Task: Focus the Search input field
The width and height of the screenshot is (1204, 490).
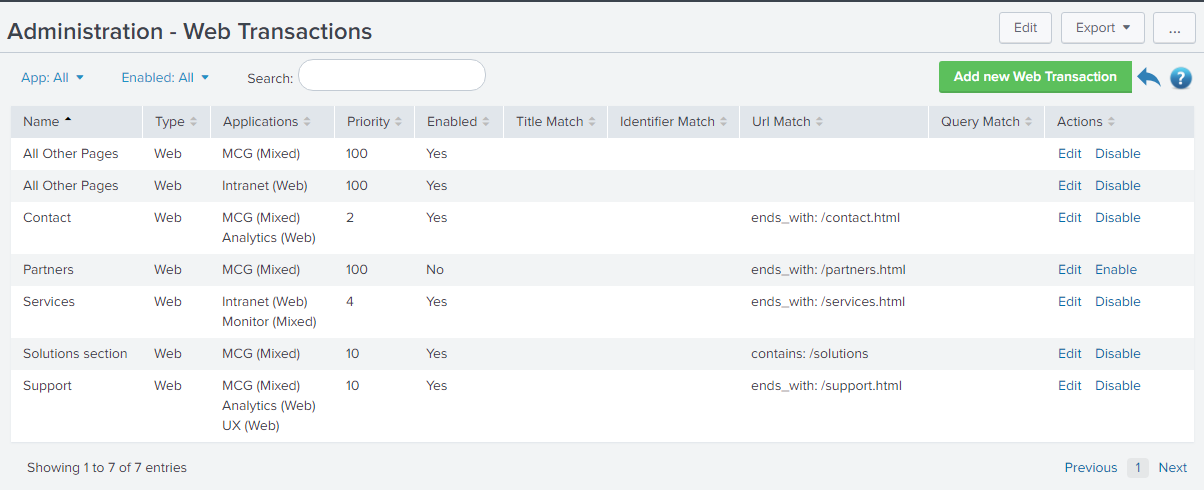Action: point(392,76)
